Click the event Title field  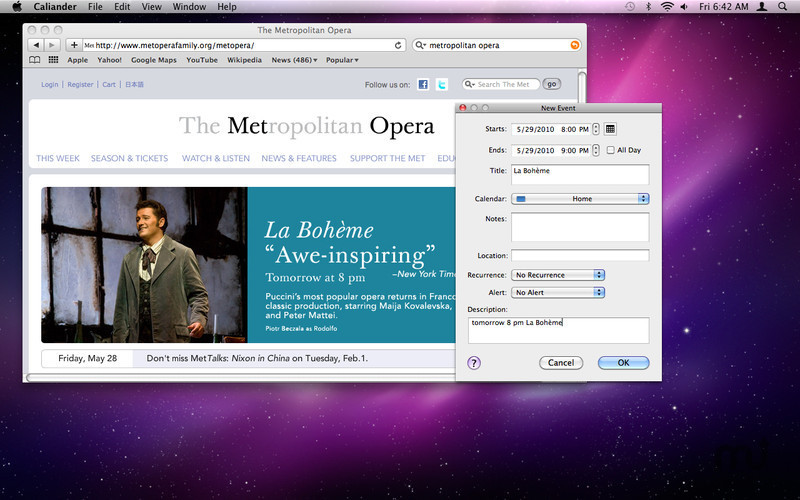580,174
